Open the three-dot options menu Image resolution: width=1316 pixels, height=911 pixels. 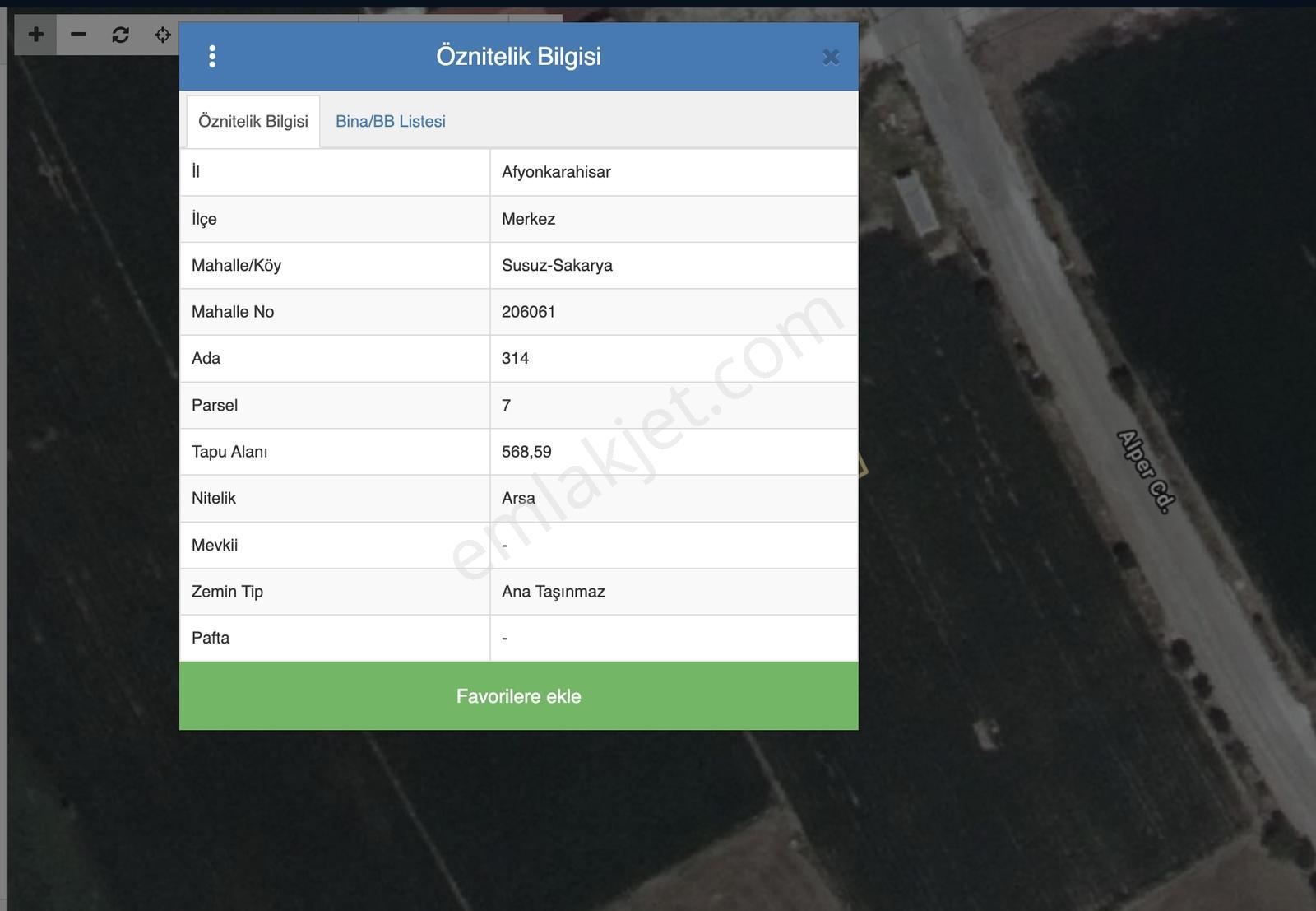(x=212, y=56)
